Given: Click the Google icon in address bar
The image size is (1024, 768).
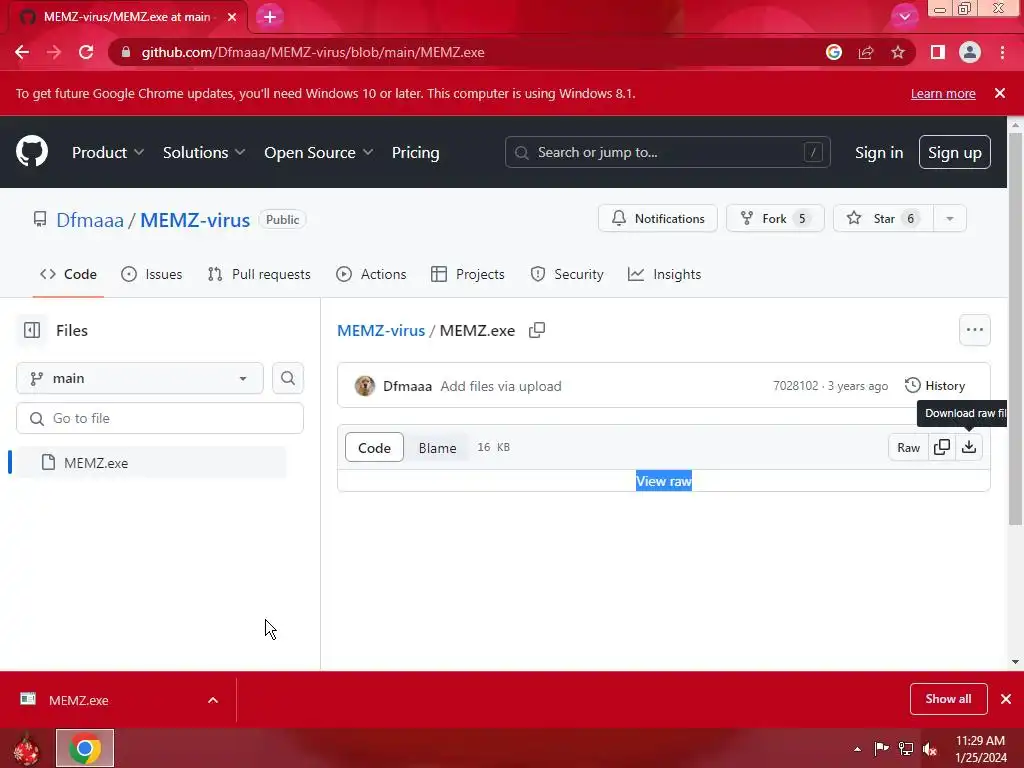Looking at the screenshot, I should tap(833, 52).
